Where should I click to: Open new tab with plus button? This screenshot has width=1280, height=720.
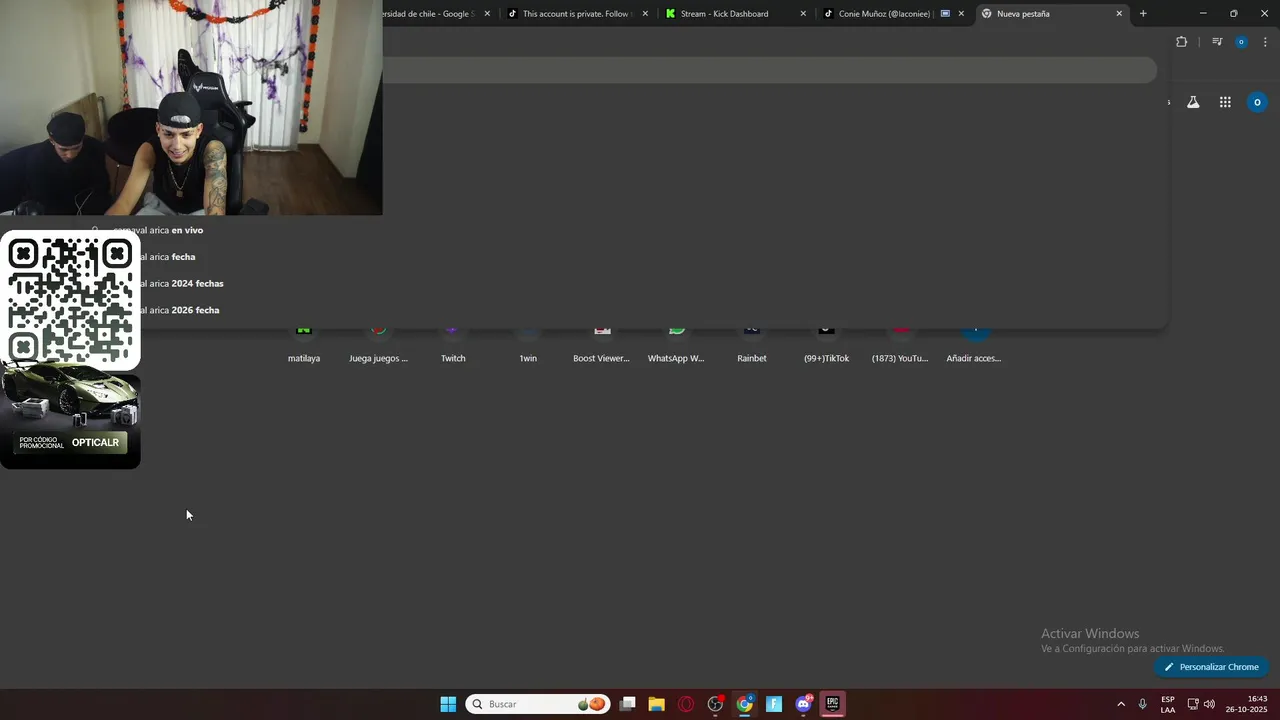[x=1143, y=13]
